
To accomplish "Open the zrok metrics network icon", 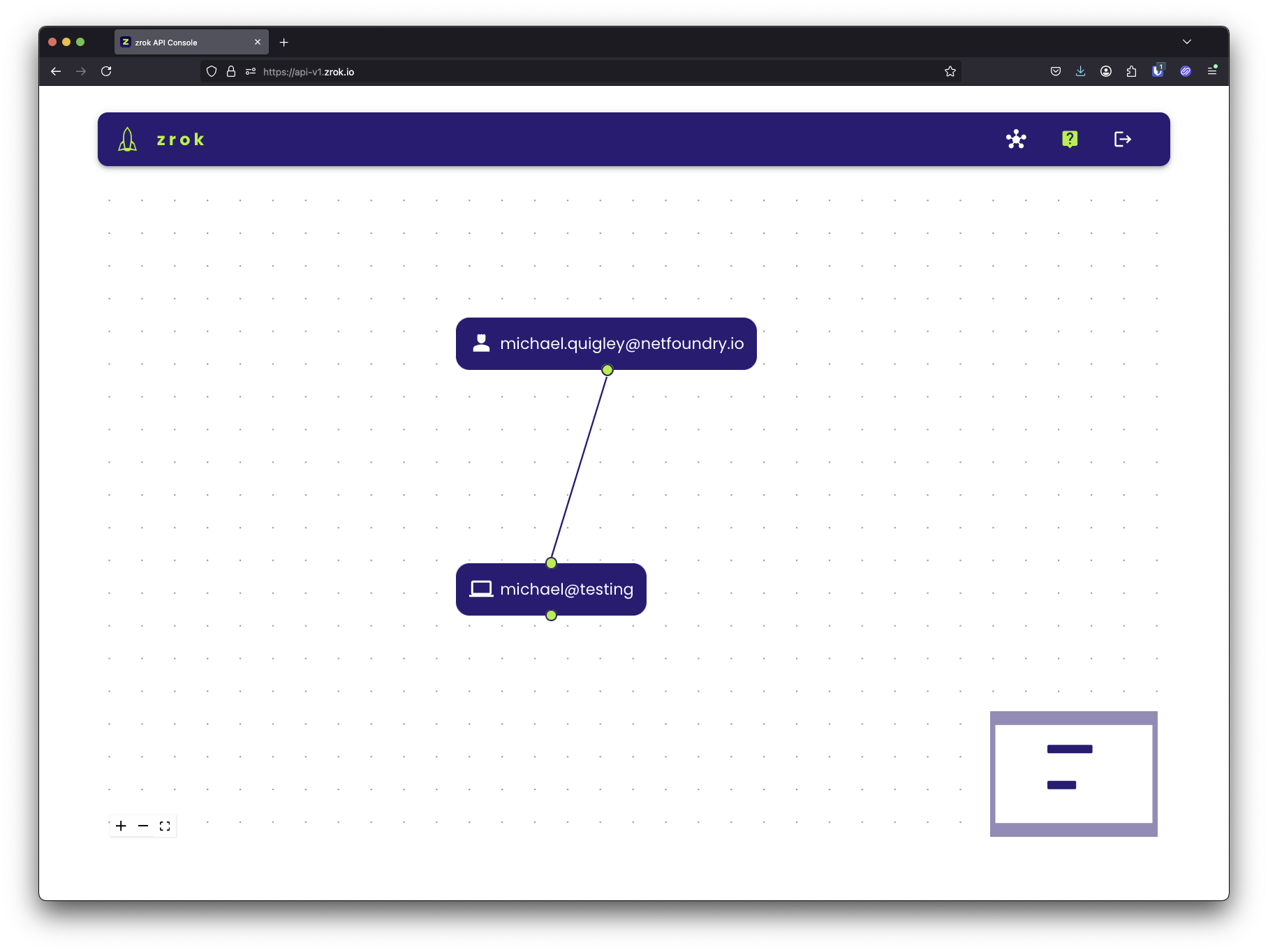I will [x=1016, y=139].
